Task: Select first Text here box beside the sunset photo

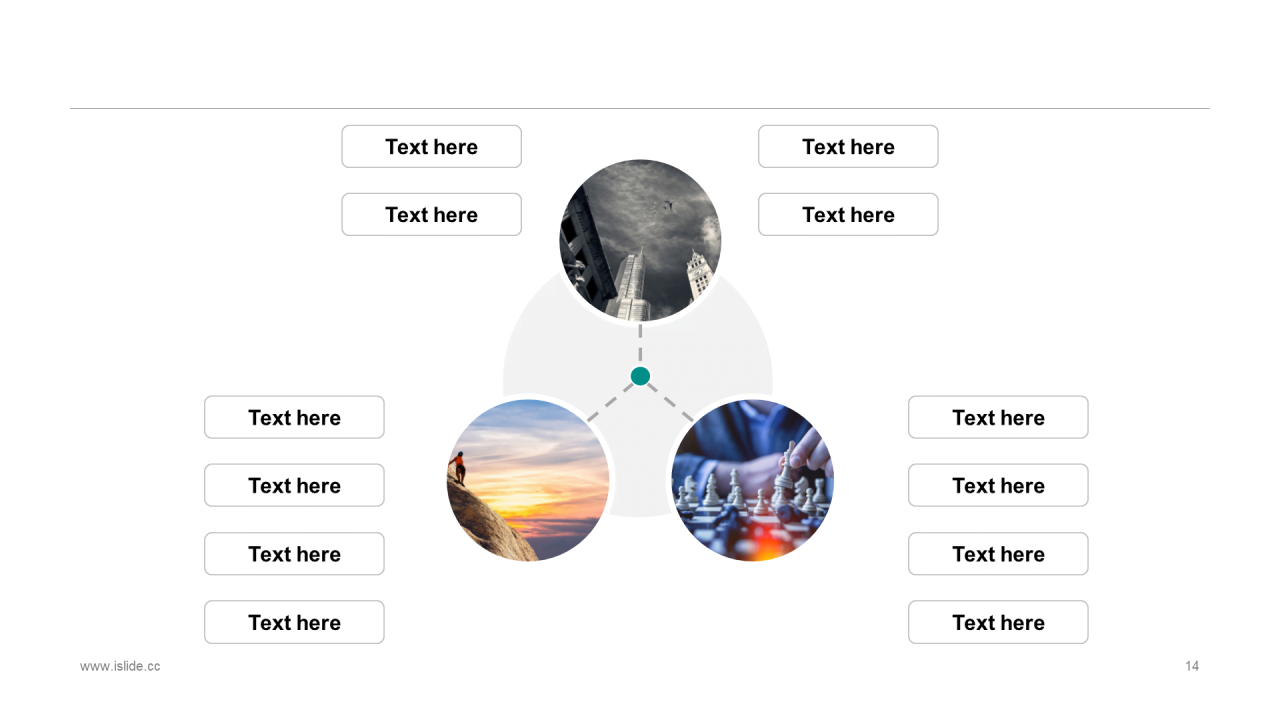Action: (294, 417)
